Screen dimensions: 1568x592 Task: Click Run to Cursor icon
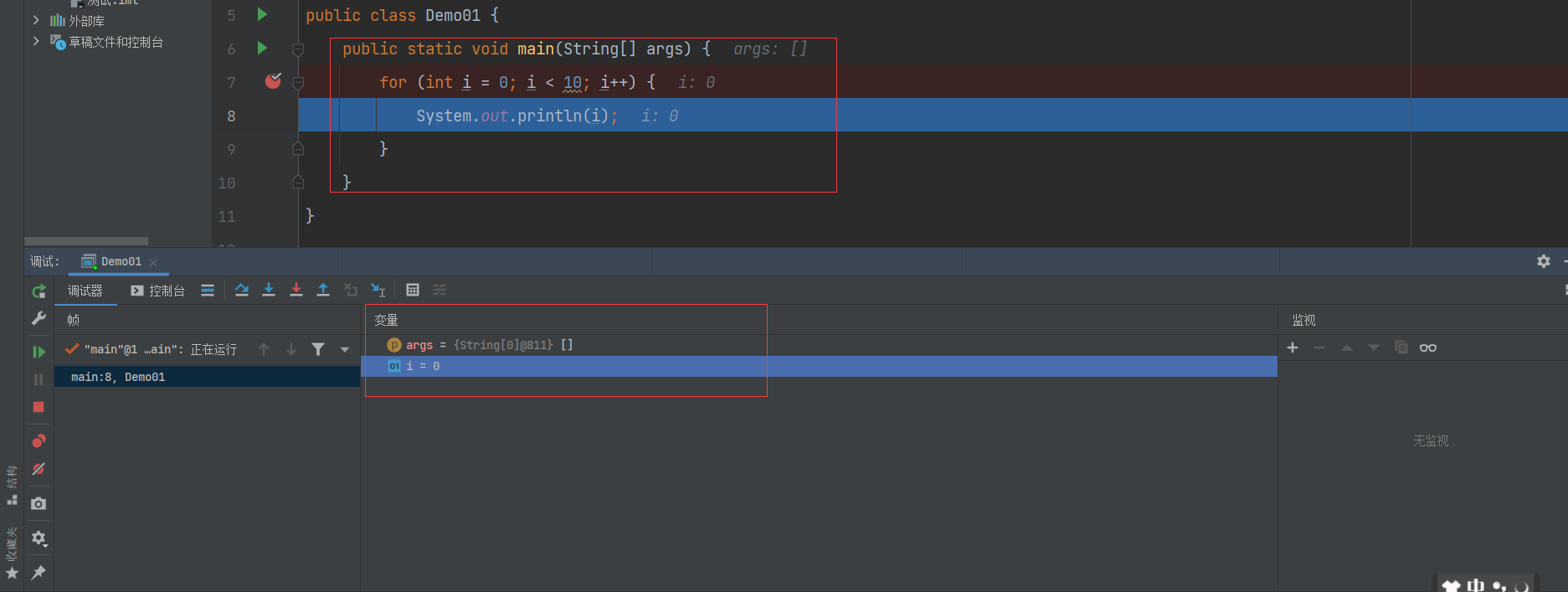point(378,290)
